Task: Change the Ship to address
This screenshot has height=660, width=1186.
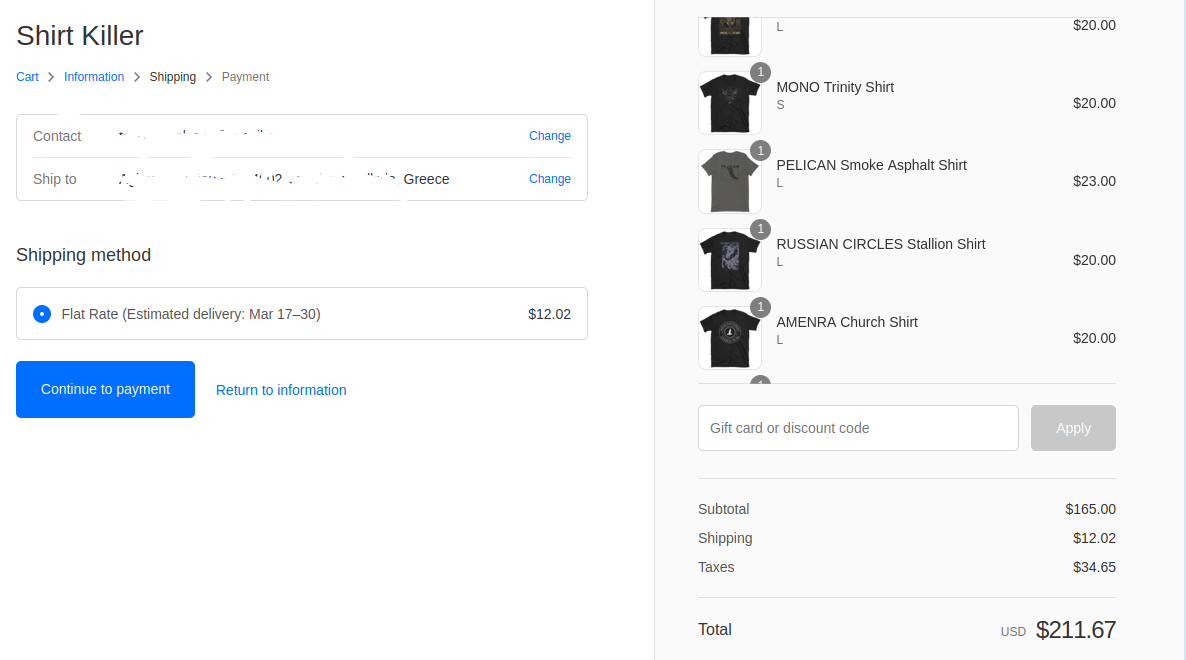Action: (550, 179)
